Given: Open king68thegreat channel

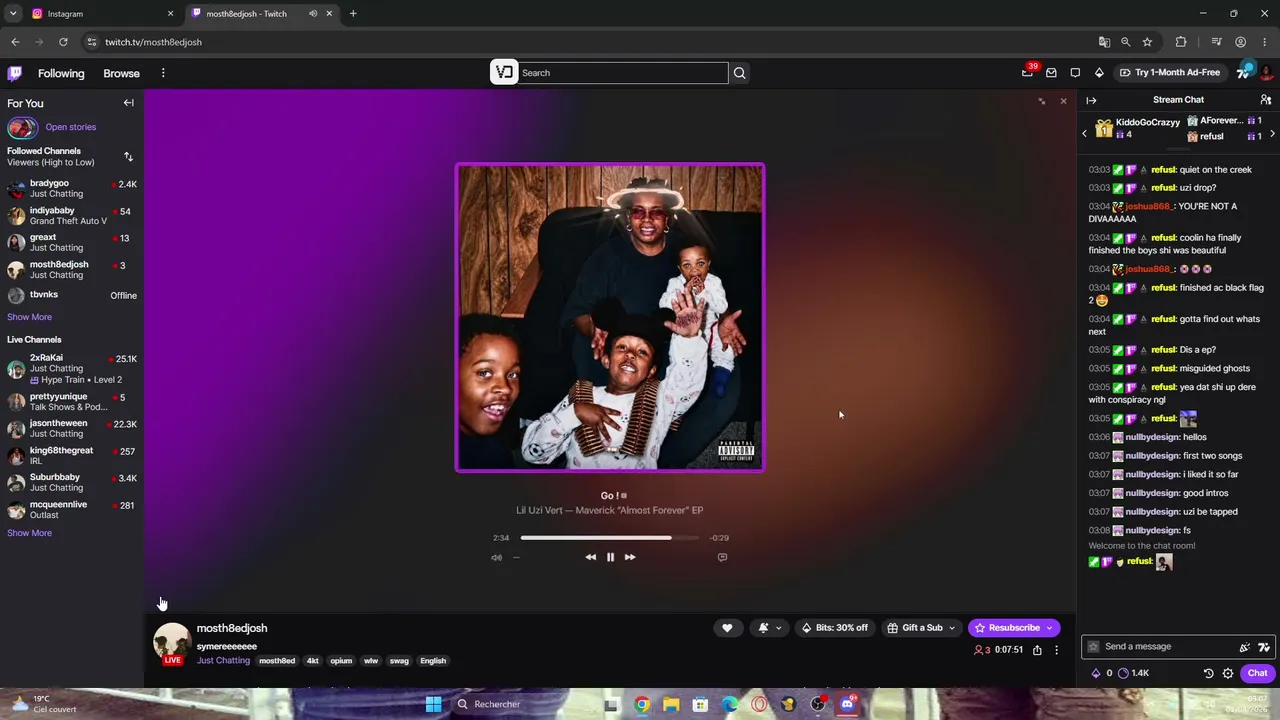Looking at the screenshot, I should point(72,455).
